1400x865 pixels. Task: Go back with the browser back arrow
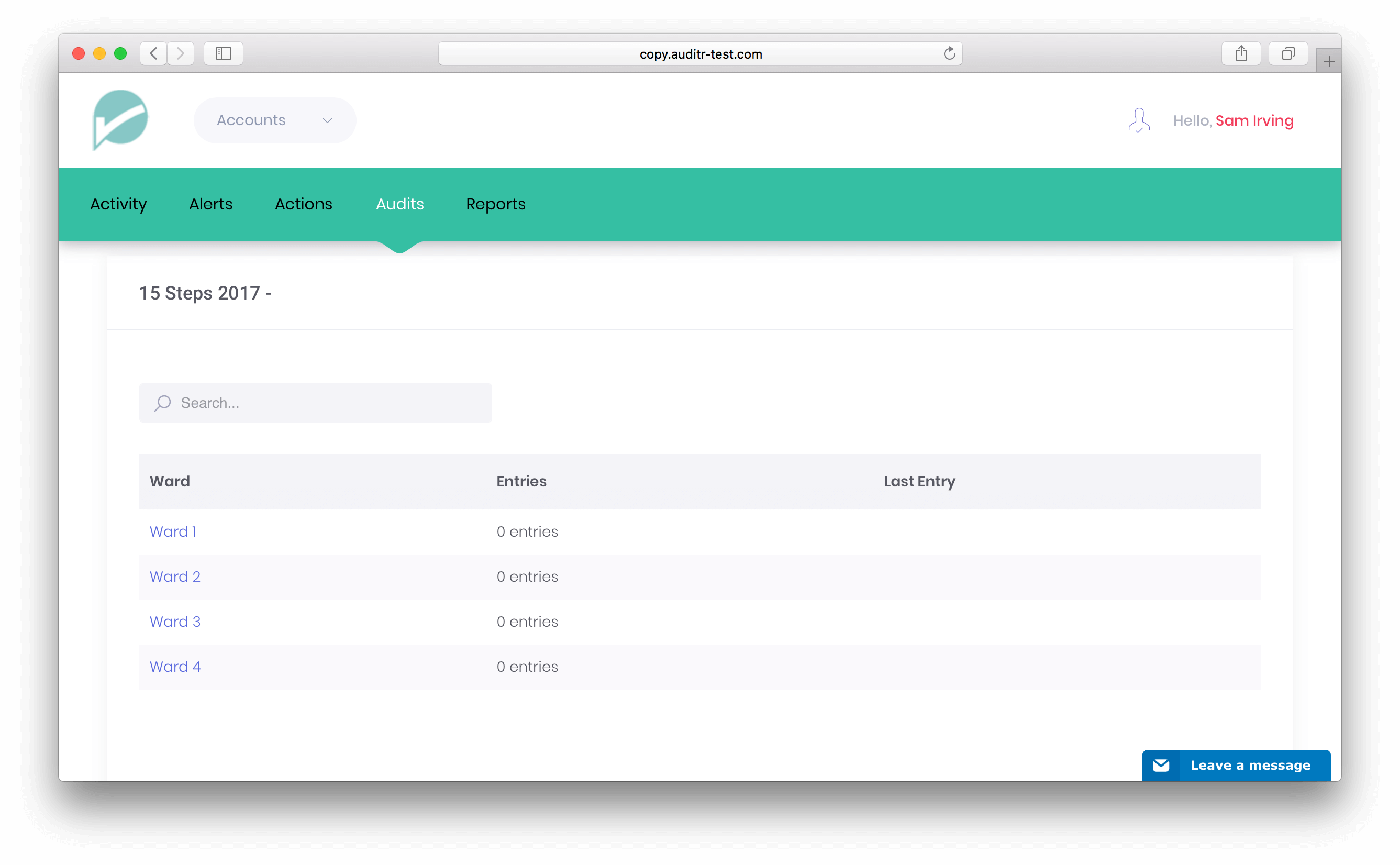coord(153,54)
